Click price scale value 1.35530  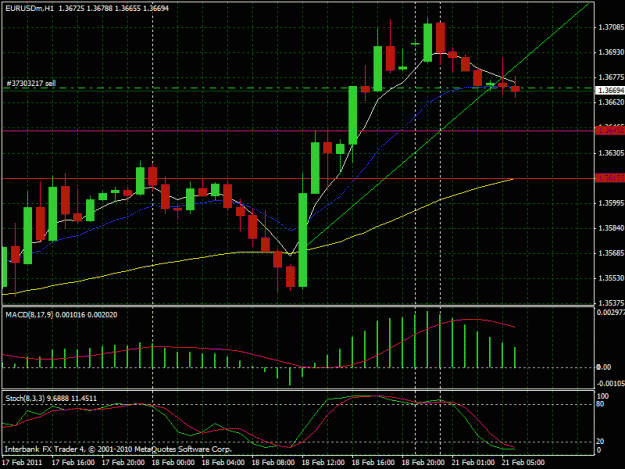611,278
